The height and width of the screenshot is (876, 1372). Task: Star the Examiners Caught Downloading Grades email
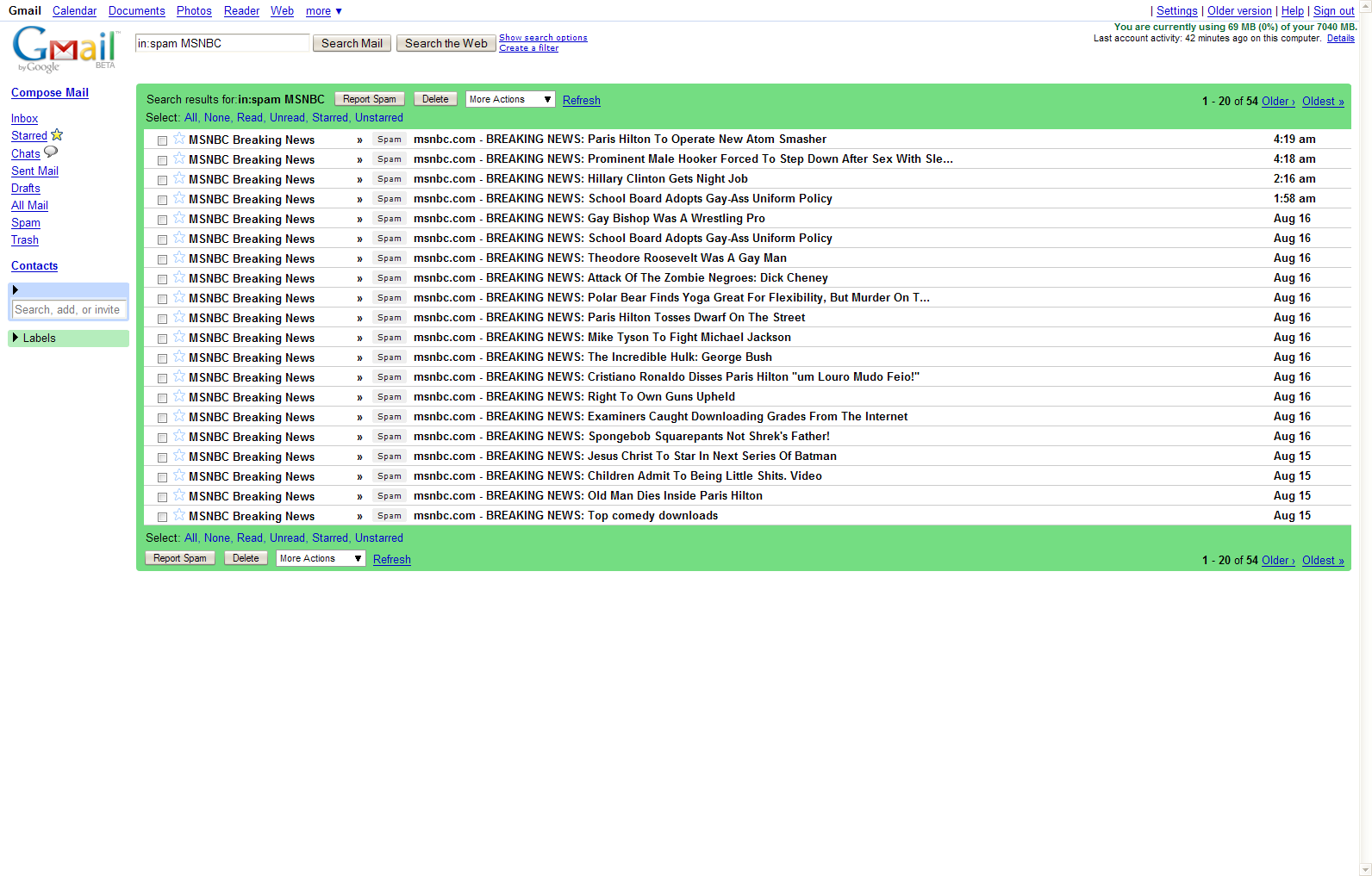[179, 415]
